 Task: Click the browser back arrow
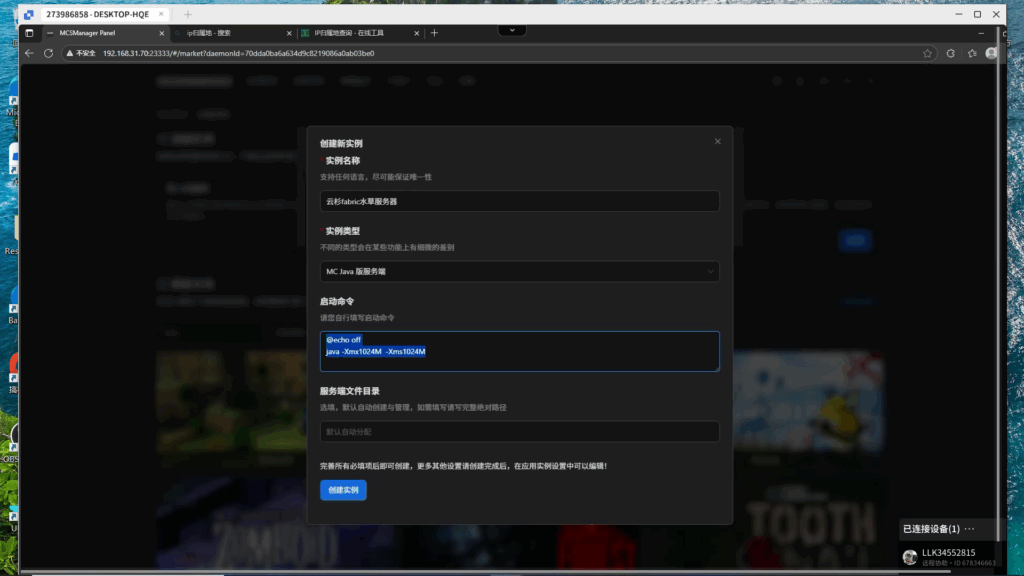pyautogui.click(x=29, y=53)
